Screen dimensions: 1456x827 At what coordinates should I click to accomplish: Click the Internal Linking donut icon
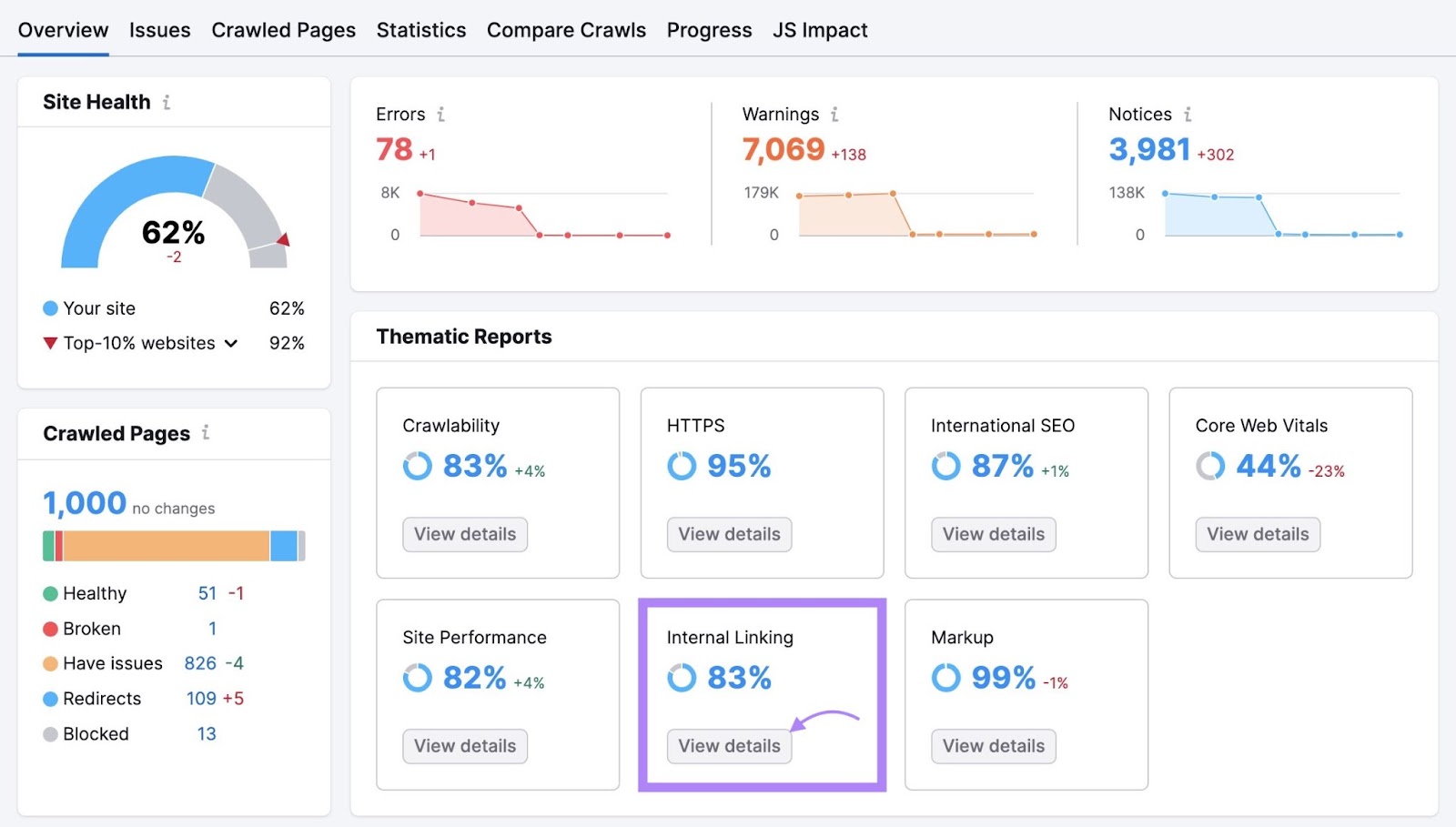(681, 679)
